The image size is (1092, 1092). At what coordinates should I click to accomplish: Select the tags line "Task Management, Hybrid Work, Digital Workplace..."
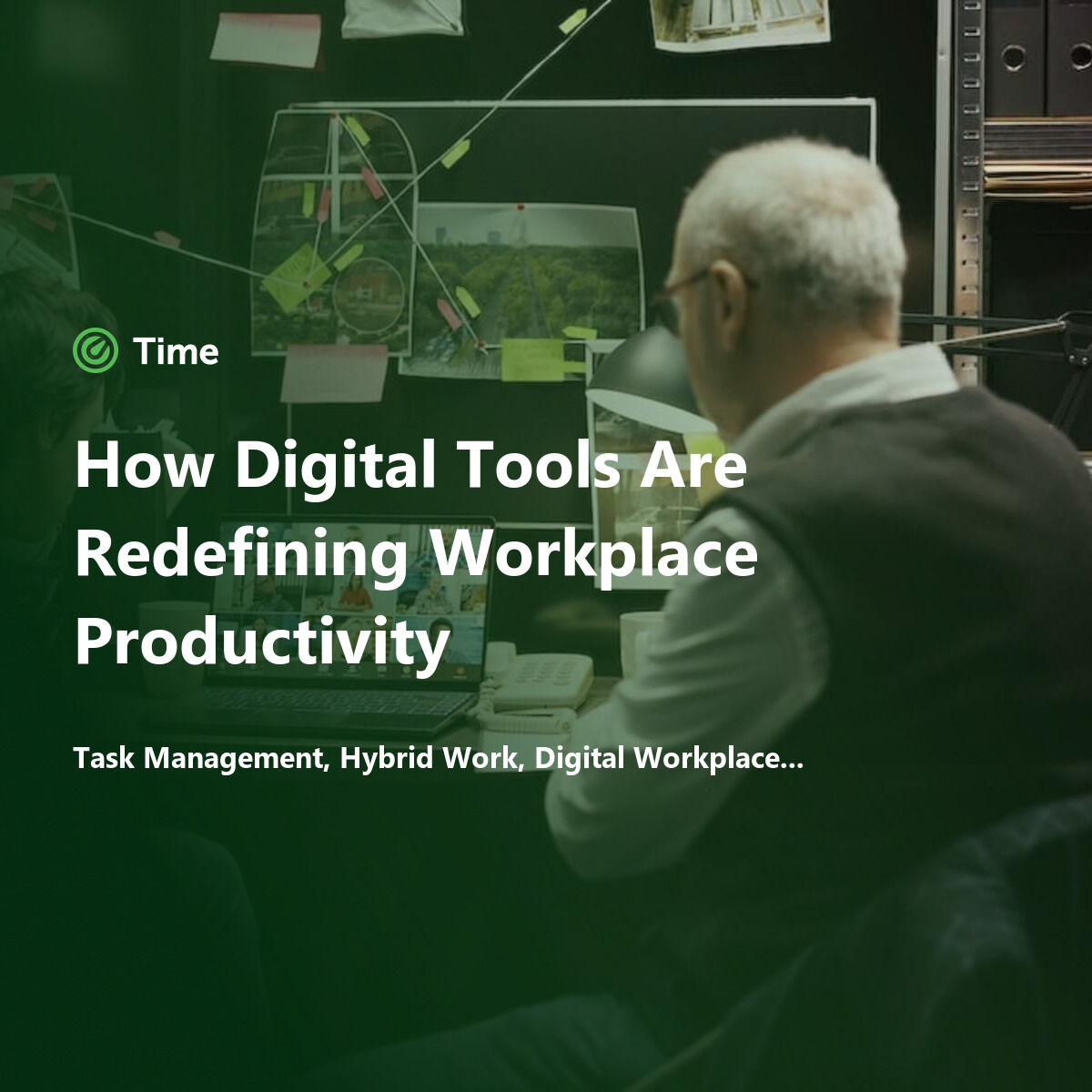pos(439,759)
